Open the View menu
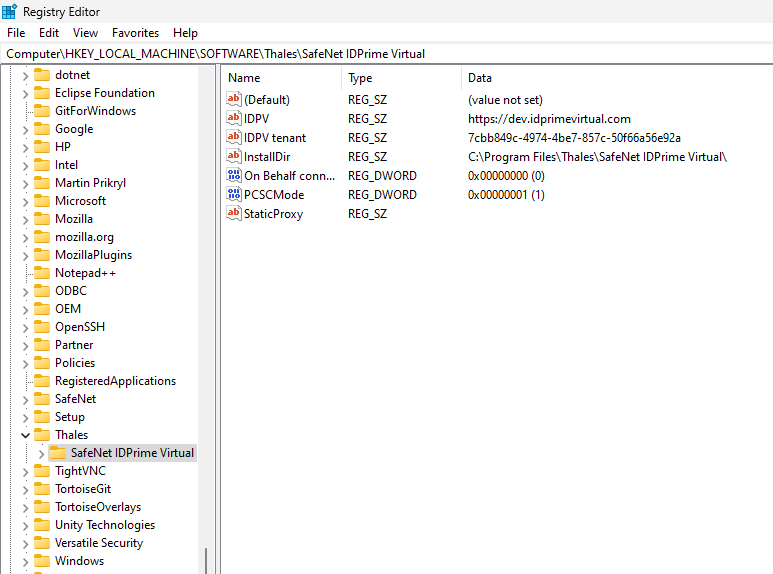 pyautogui.click(x=85, y=33)
